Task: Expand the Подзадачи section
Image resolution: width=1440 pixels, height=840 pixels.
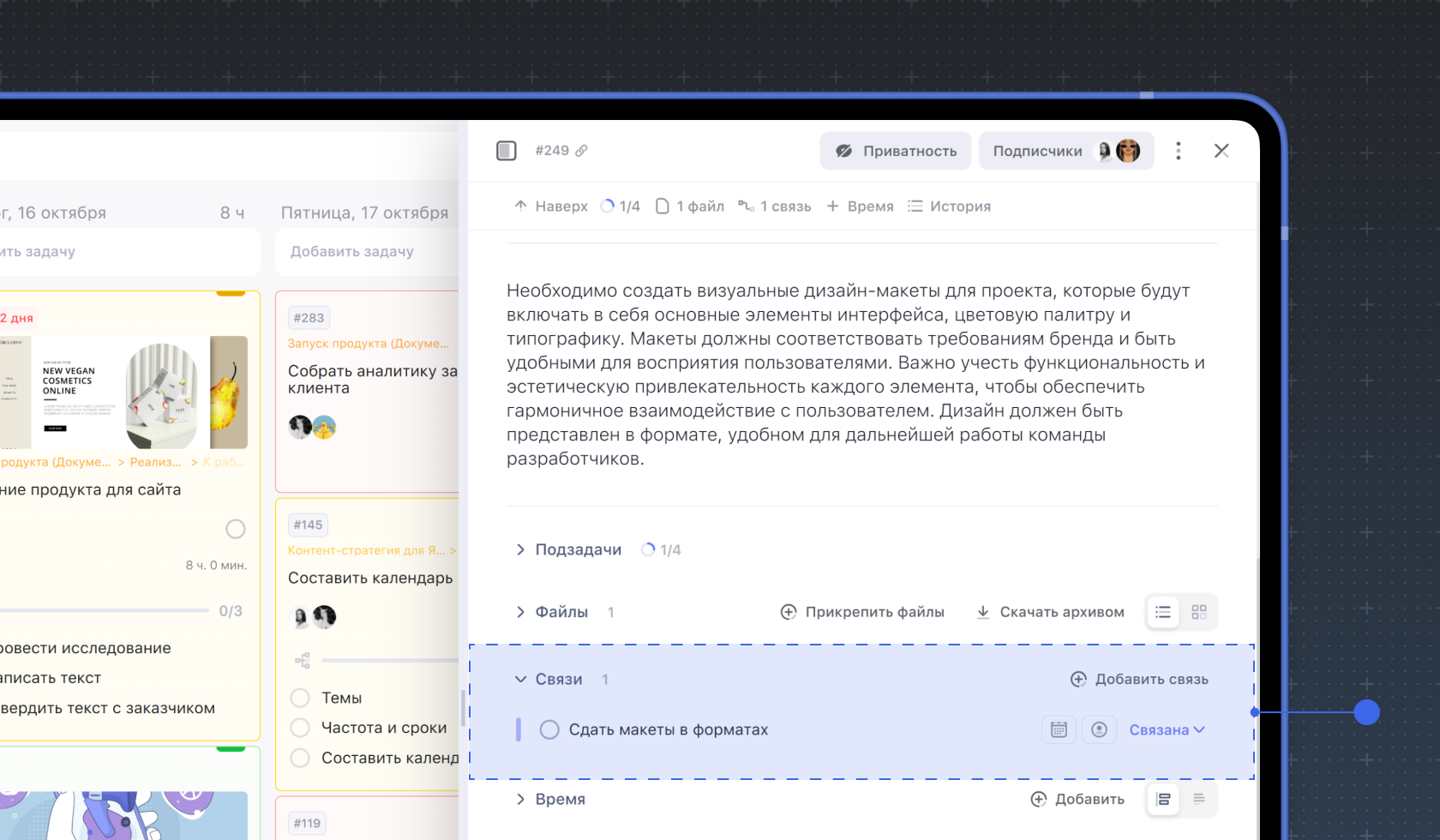Action: (x=520, y=549)
